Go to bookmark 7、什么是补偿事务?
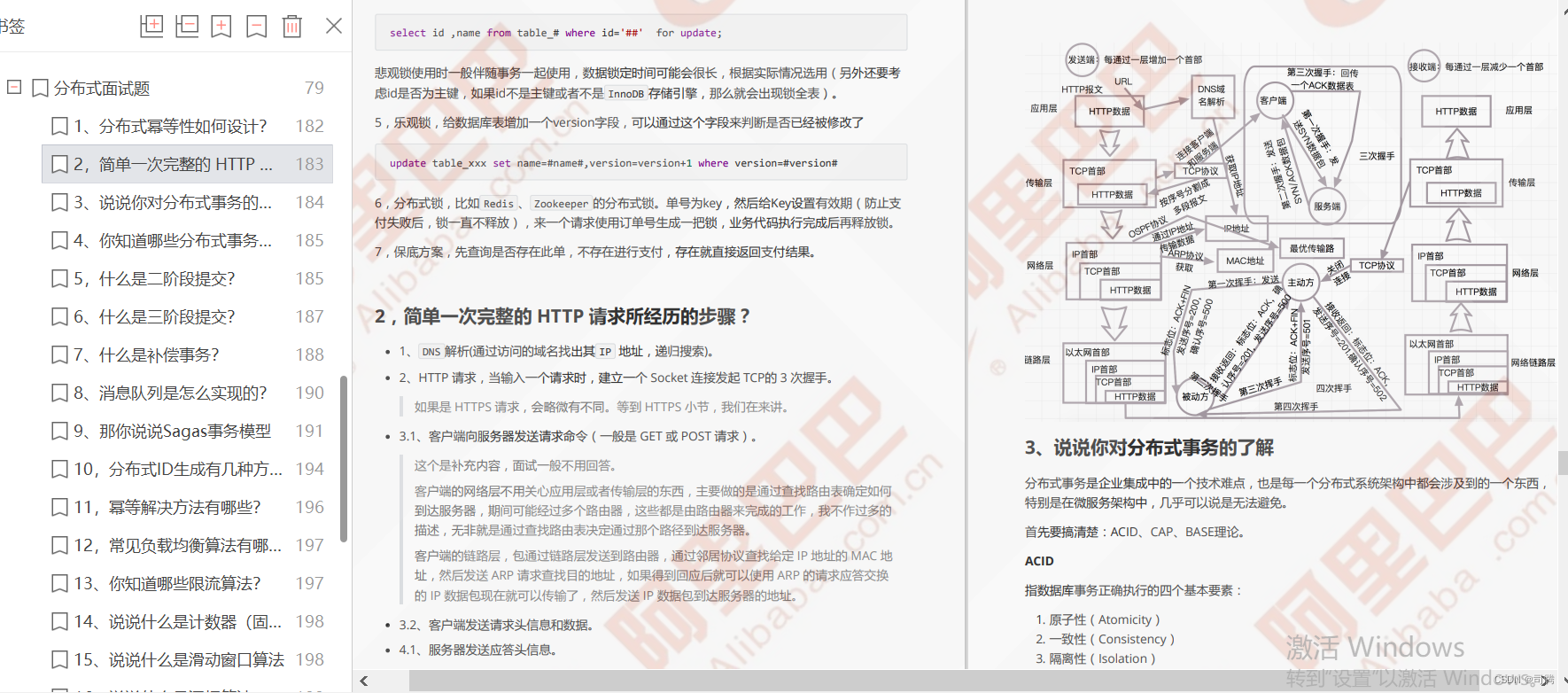This screenshot has height=693, width=1568. (146, 354)
